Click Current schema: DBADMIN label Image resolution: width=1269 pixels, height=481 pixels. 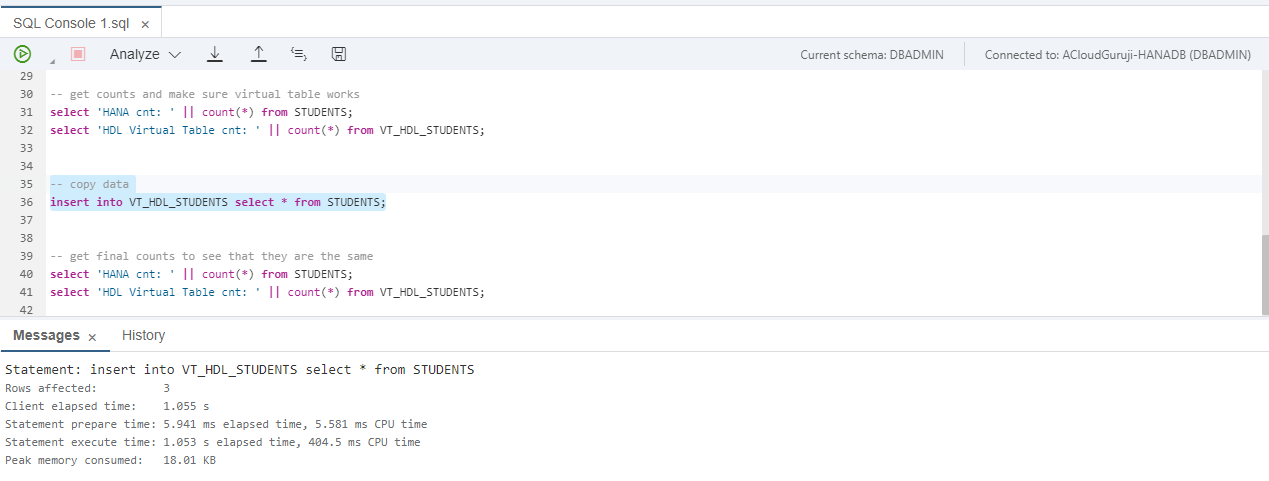tap(871, 55)
